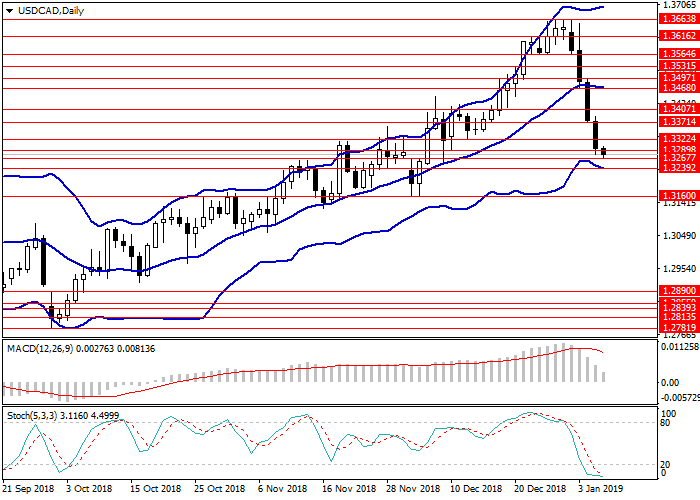700x500 pixels.
Task: Select the 25 Oct 2018 date label
Action: [x=220, y=488]
